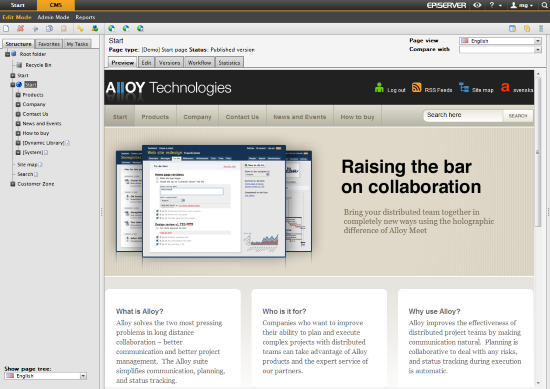The height and width of the screenshot is (389, 550).
Task: Click the yellow key access rights icon
Action: pyautogui.click(x=80, y=28)
